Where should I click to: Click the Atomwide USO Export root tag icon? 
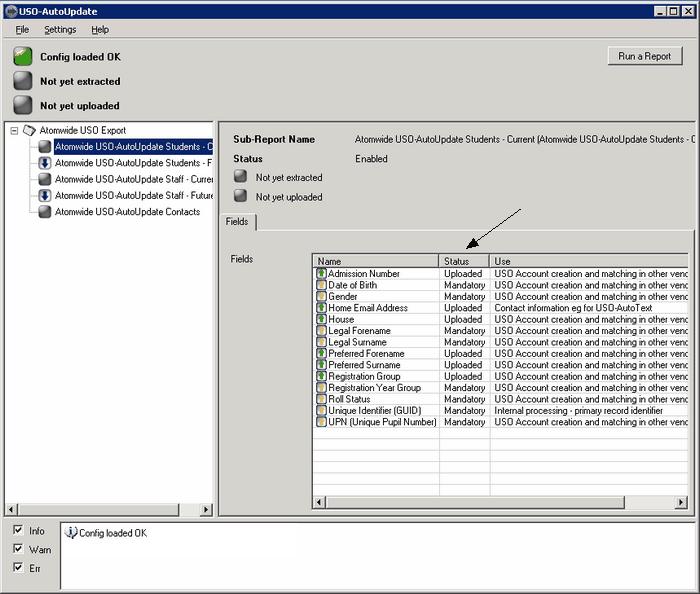point(29,130)
